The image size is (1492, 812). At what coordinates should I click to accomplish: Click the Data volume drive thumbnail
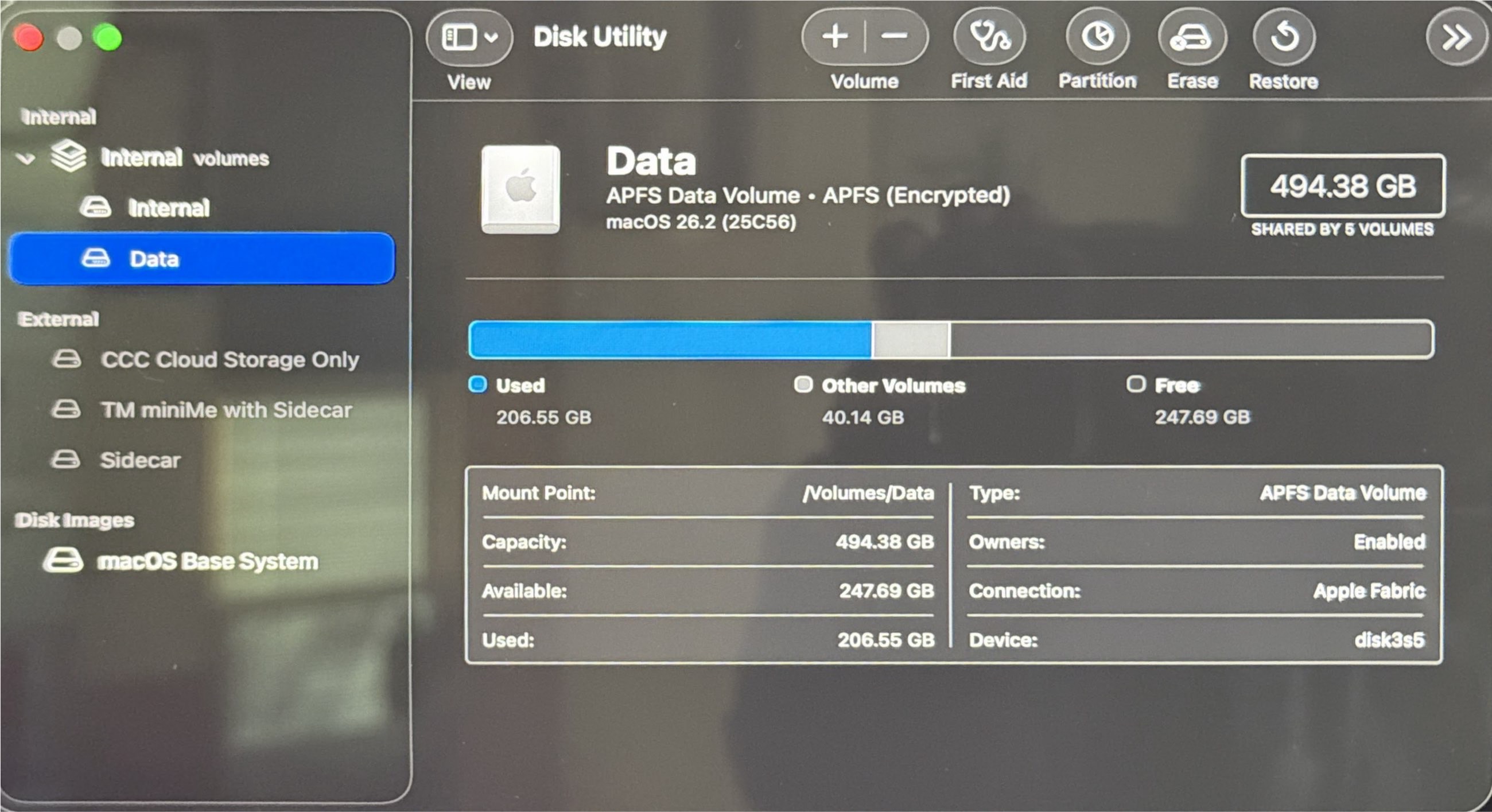(520, 189)
